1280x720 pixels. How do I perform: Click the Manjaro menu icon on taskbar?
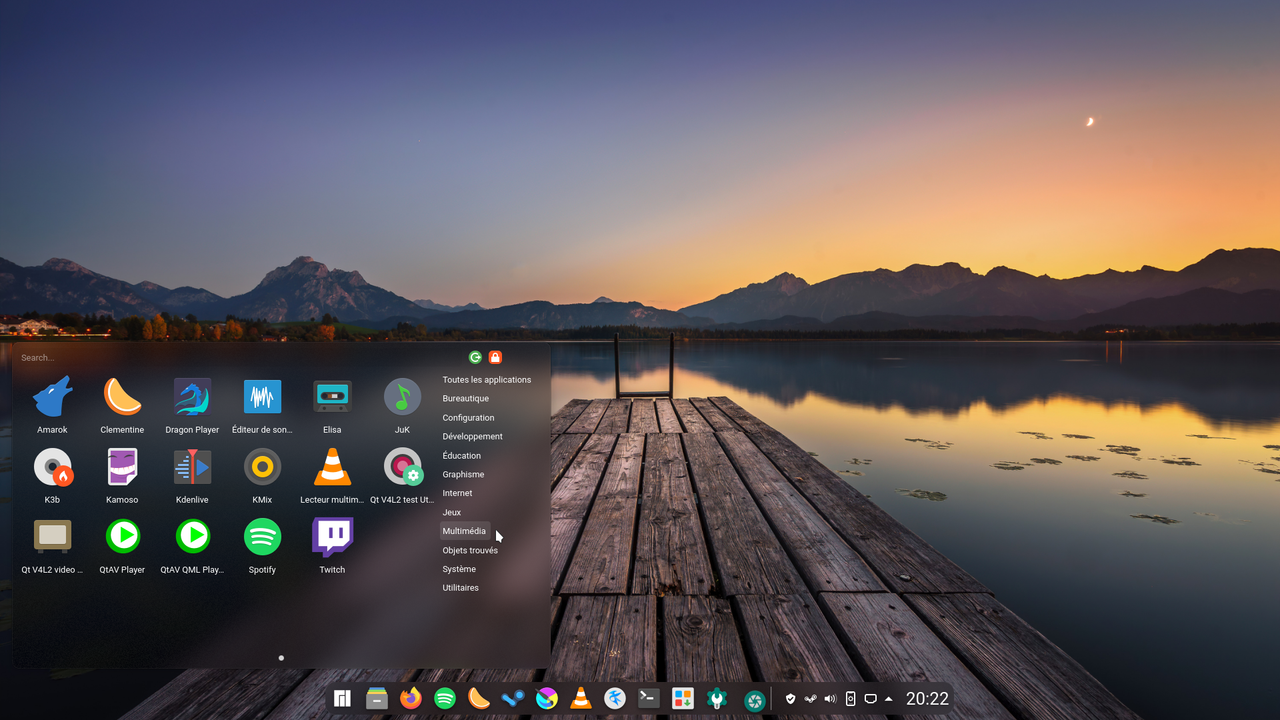tap(343, 699)
